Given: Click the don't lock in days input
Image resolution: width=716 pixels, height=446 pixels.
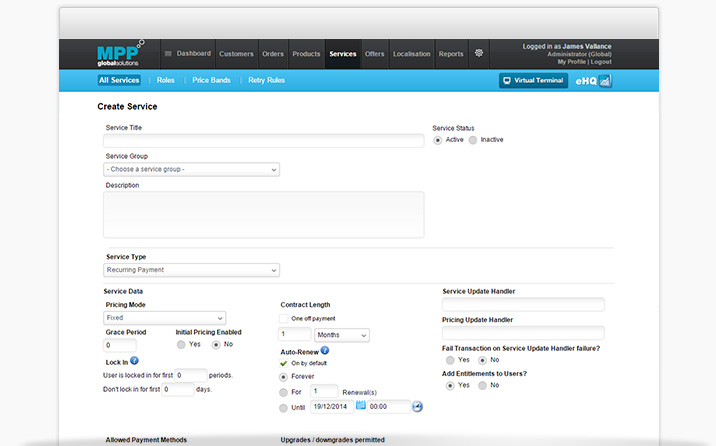Looking at the screenshot, I should pyautogui.click(x=178, y=389).
